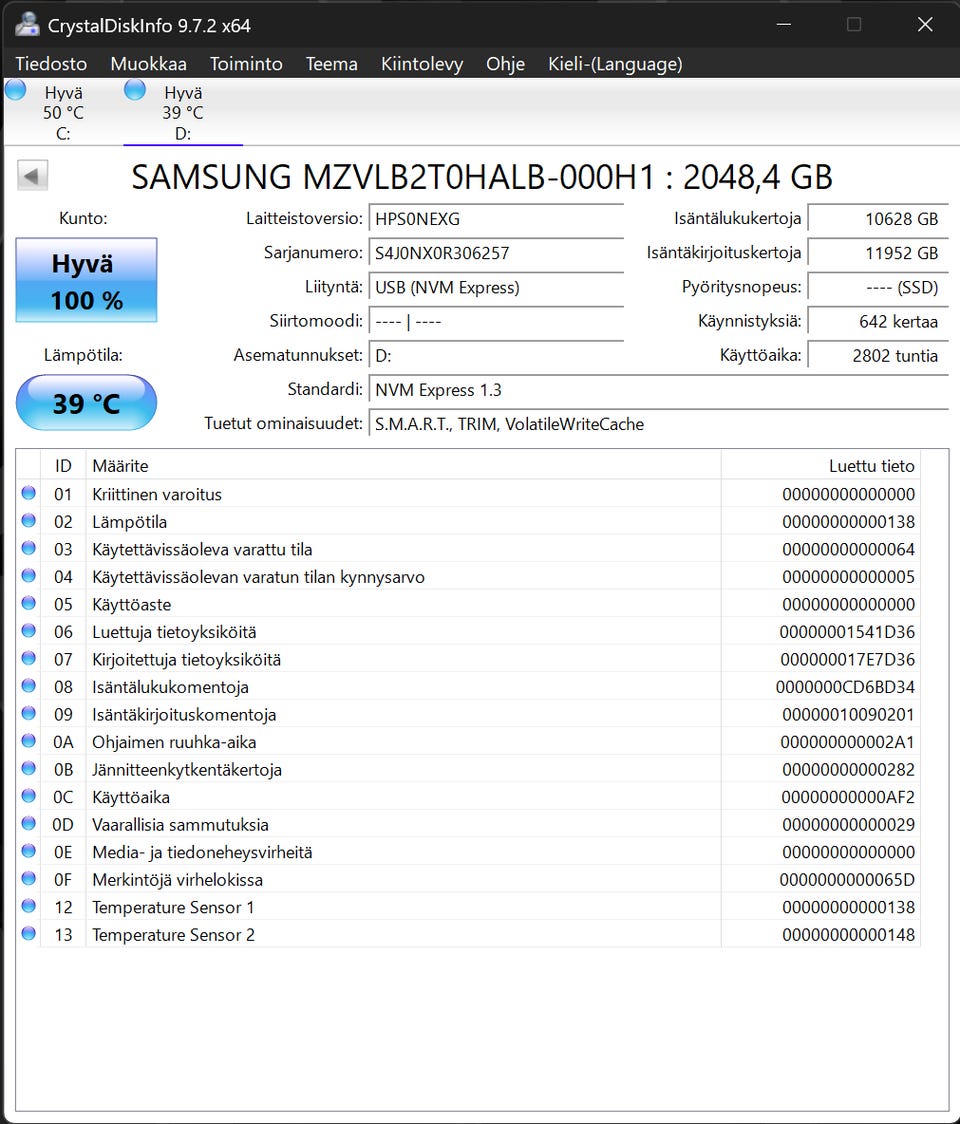
Task: Click the status dot for Käyttöaste row
Action: pos(29,603)
